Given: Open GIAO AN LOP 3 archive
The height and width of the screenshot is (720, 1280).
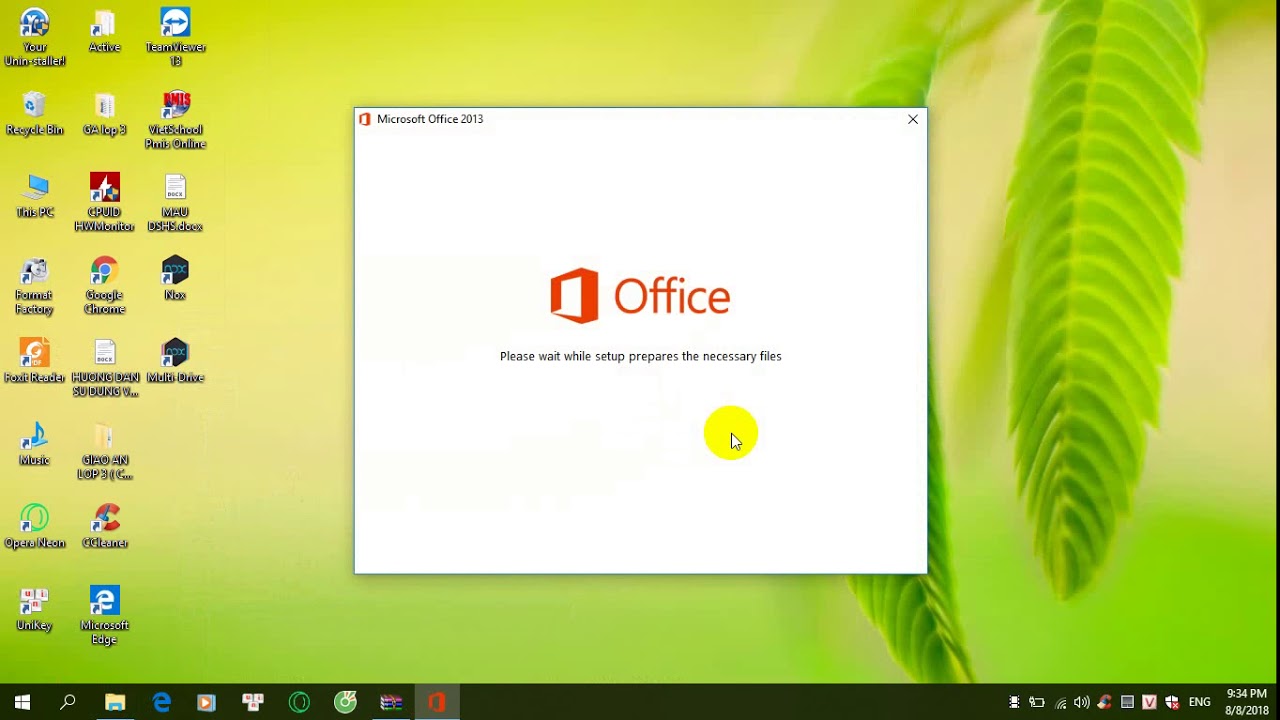Looking at the screenshot, I should pos(104,451).
